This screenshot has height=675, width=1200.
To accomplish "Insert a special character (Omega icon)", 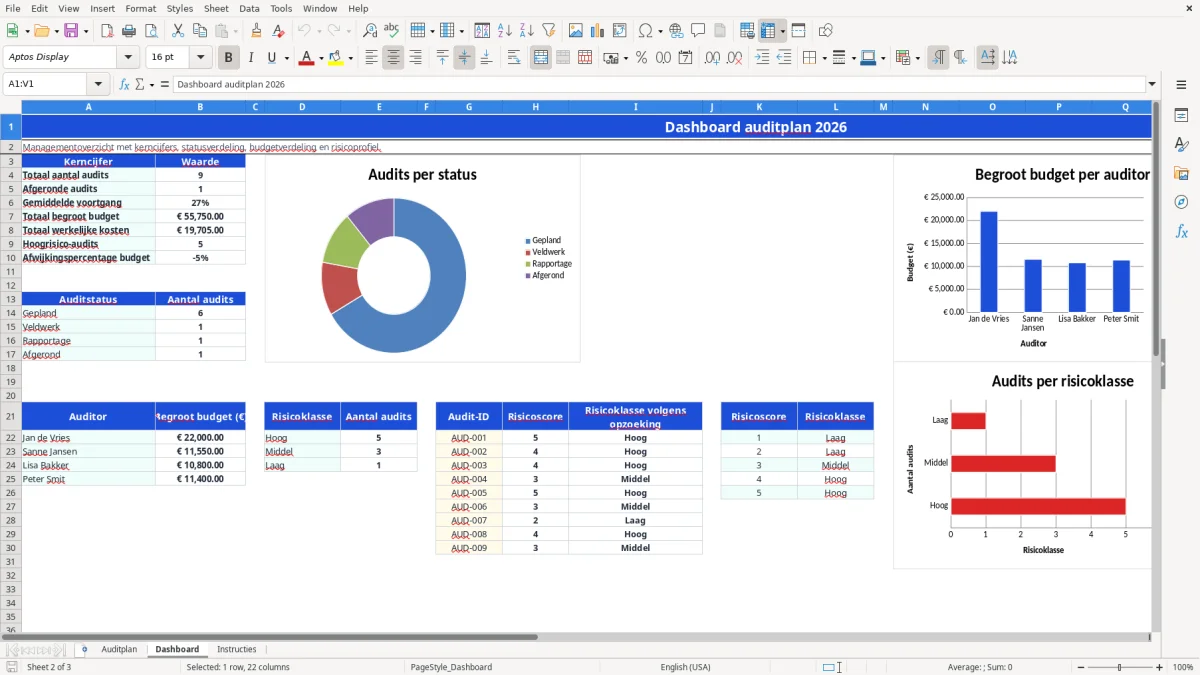I will (x=644, y=31).
